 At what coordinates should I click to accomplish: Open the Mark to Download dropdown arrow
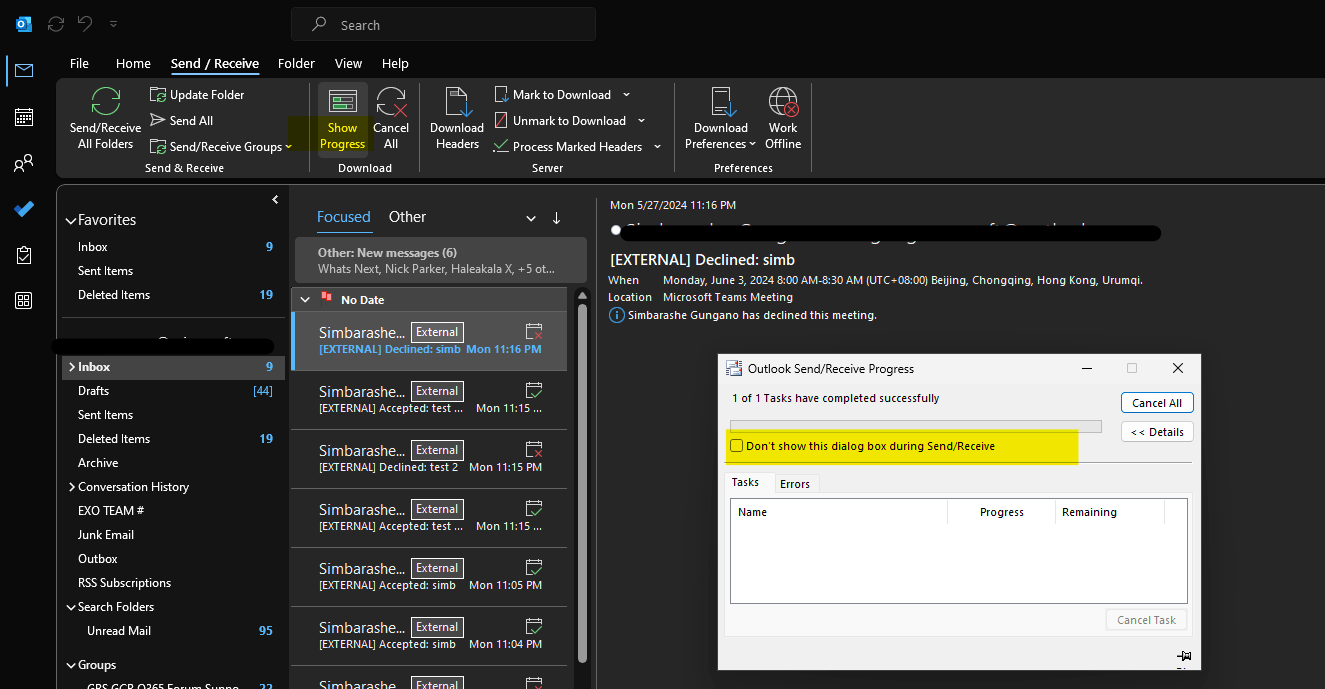click(x=627, y=95)
